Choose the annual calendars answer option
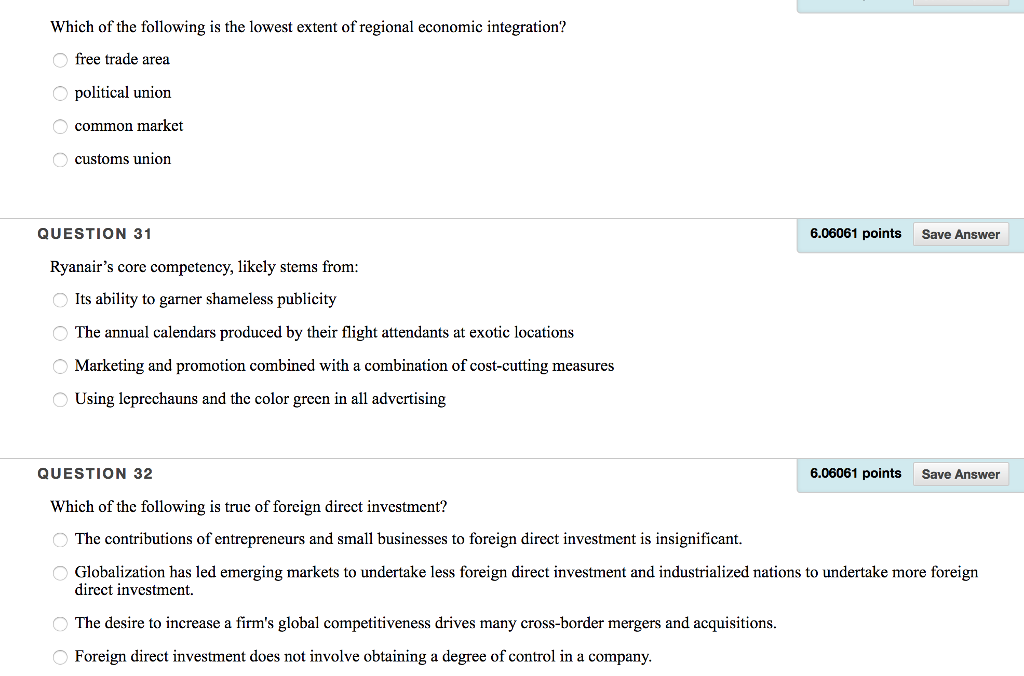 pos(60,333)
